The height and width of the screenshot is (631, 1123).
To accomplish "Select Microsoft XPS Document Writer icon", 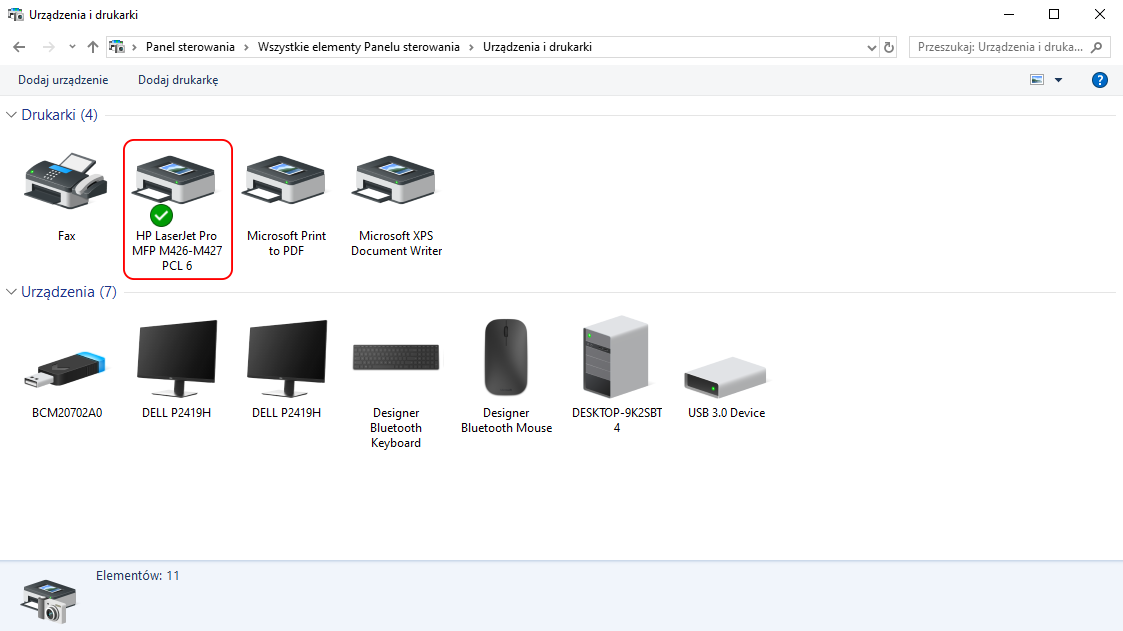I will [x=396, y=181].
